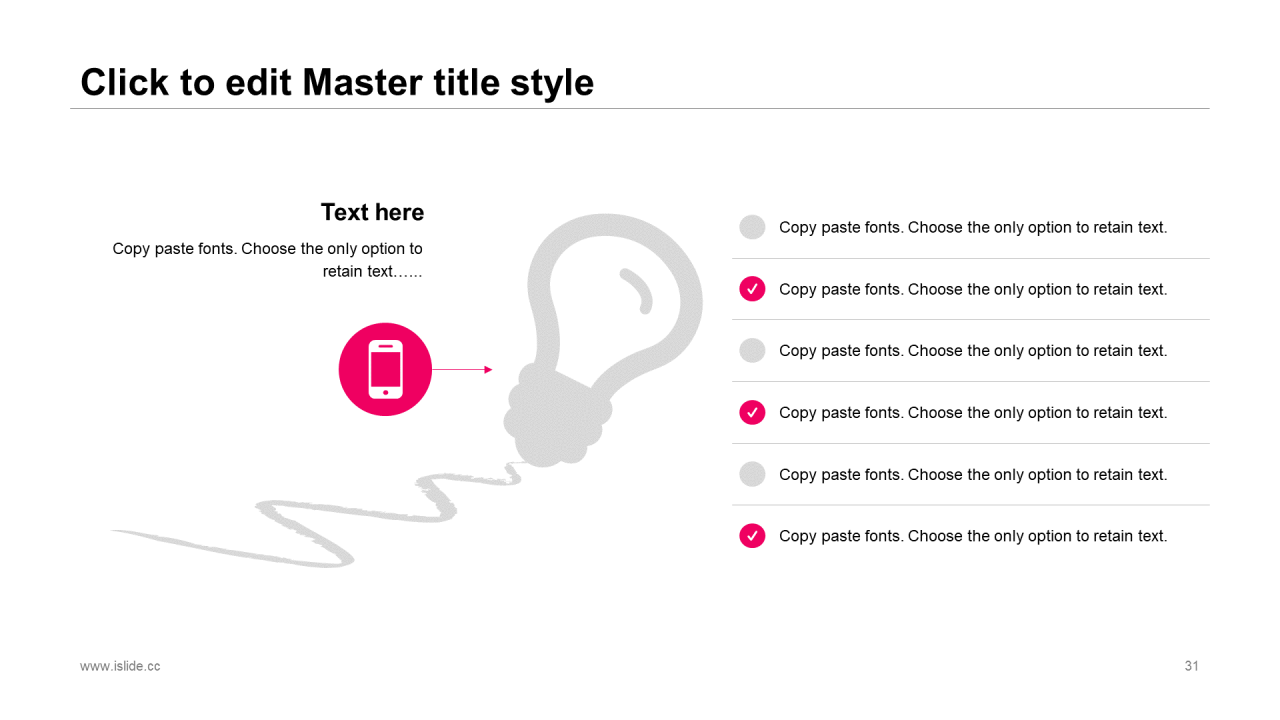
Task: Click the middle gray circle bullet
Action: (752, 350)
